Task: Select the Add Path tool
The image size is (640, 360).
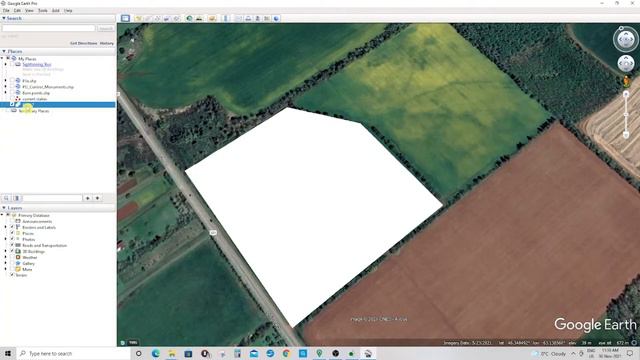Action: [157, 18]
